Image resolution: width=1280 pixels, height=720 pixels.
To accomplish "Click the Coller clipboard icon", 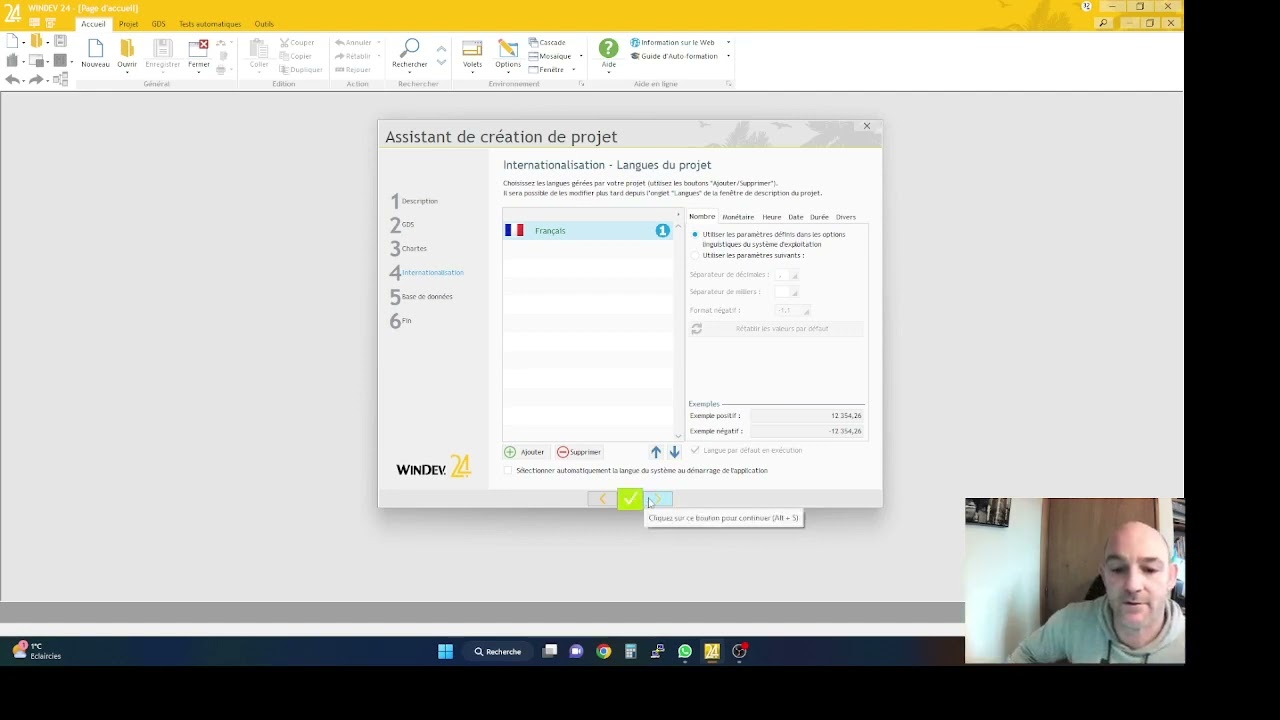I will coord(259,49).
